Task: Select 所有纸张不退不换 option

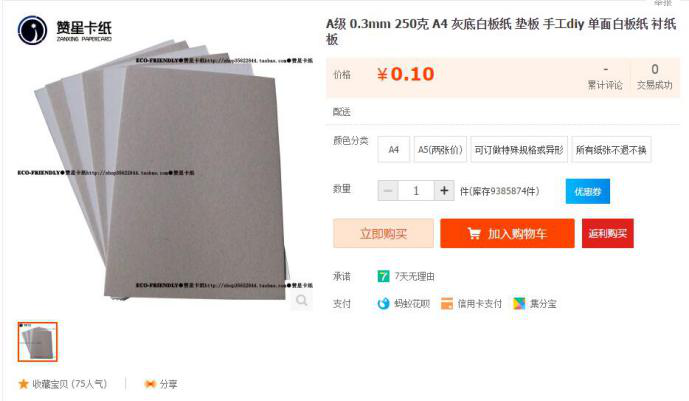Action: [x=611, y=150]
